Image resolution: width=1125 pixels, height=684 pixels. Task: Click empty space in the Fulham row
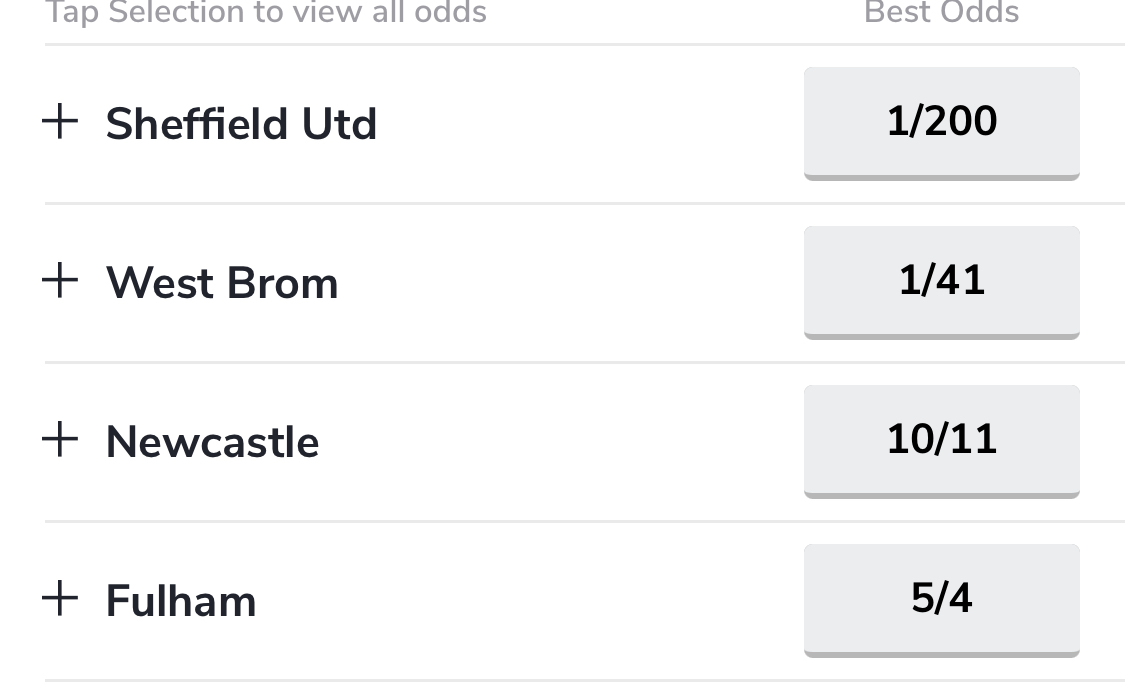coord(531,601)
